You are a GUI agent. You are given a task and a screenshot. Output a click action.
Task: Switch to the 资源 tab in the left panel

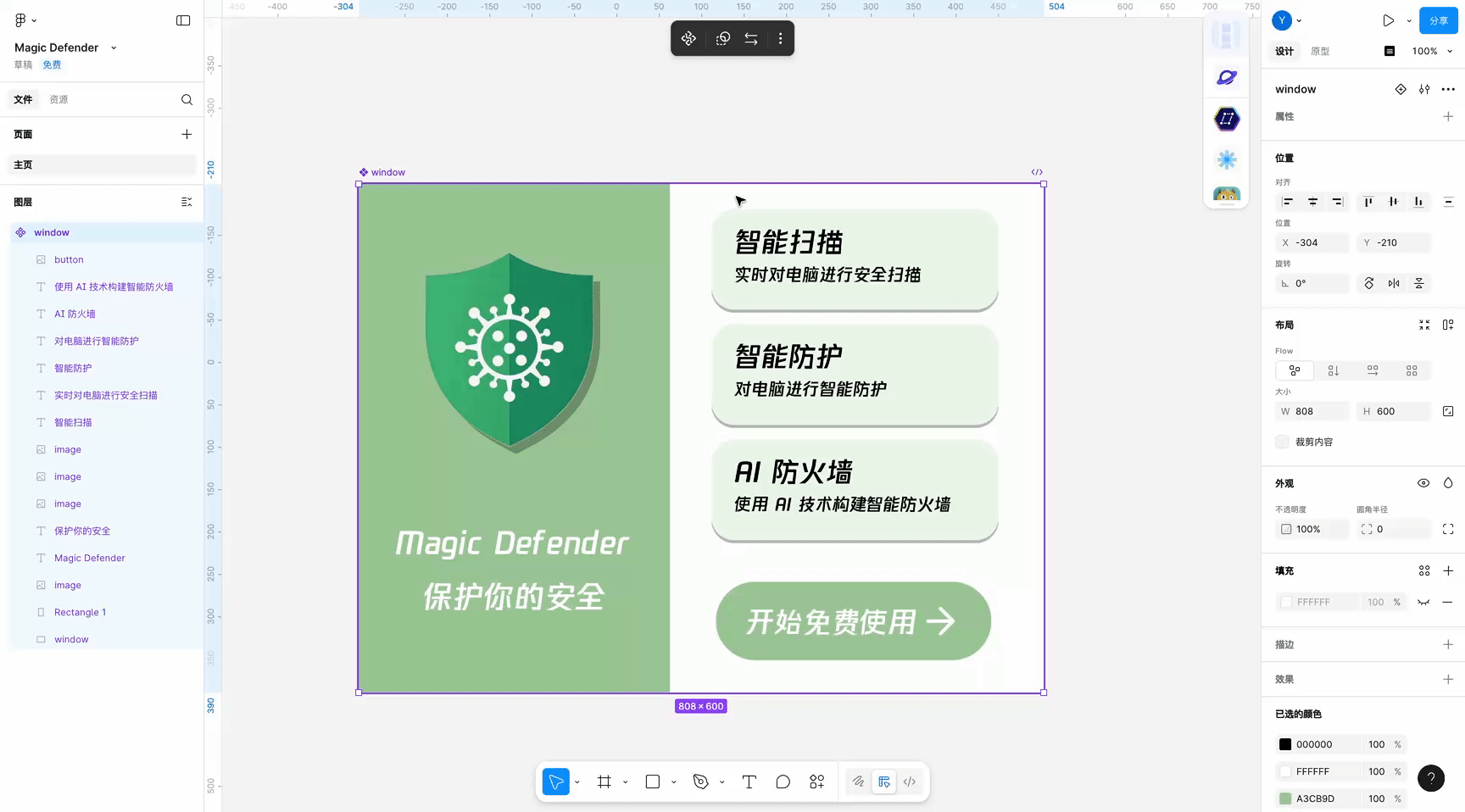pos(58,99)
